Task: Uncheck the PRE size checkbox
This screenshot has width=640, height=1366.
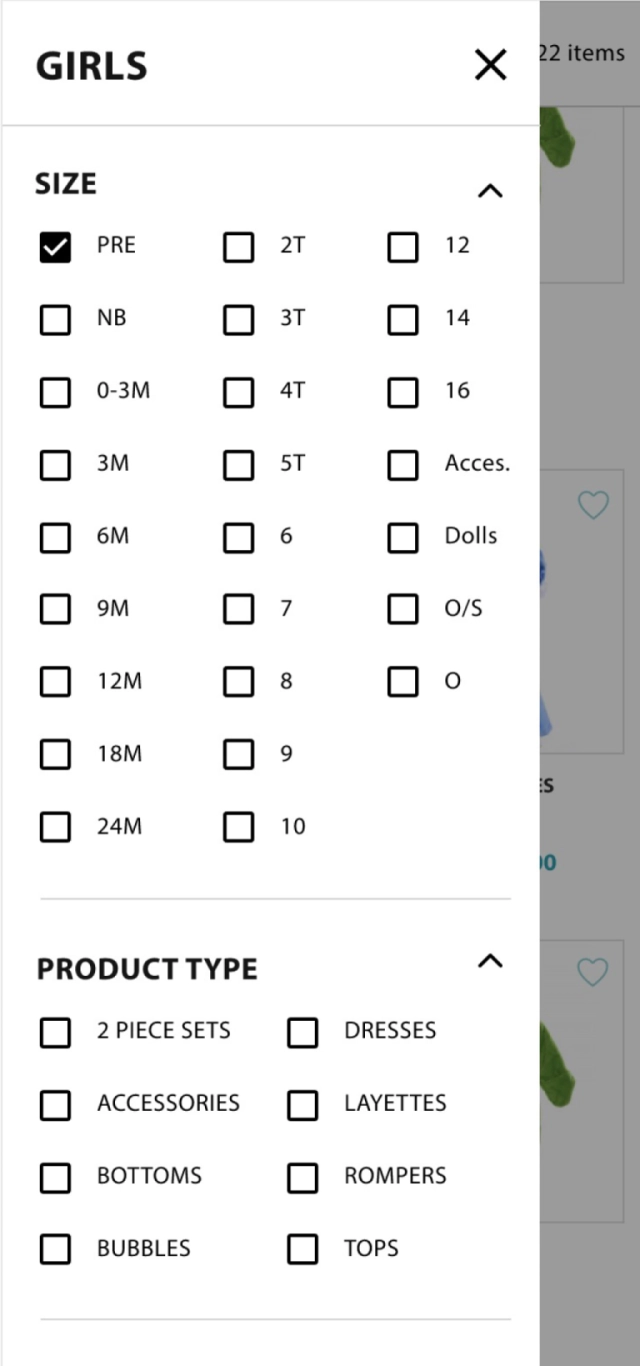Action: [55, 246]
